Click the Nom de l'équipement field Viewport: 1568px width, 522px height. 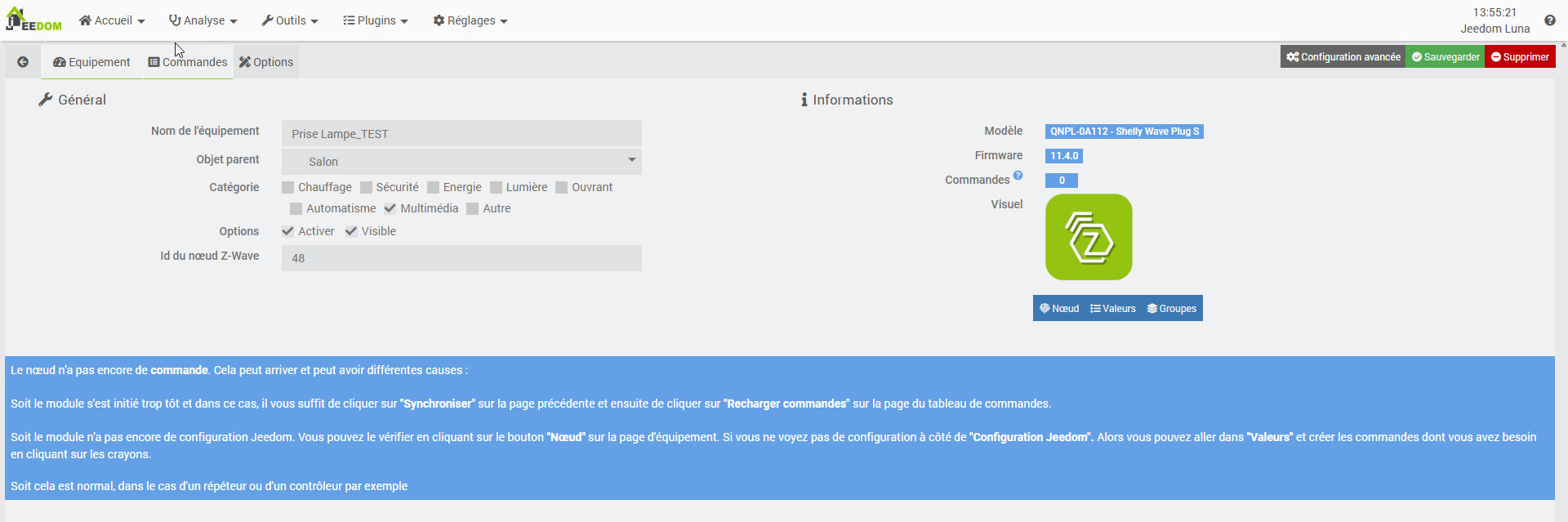(461, 134)
